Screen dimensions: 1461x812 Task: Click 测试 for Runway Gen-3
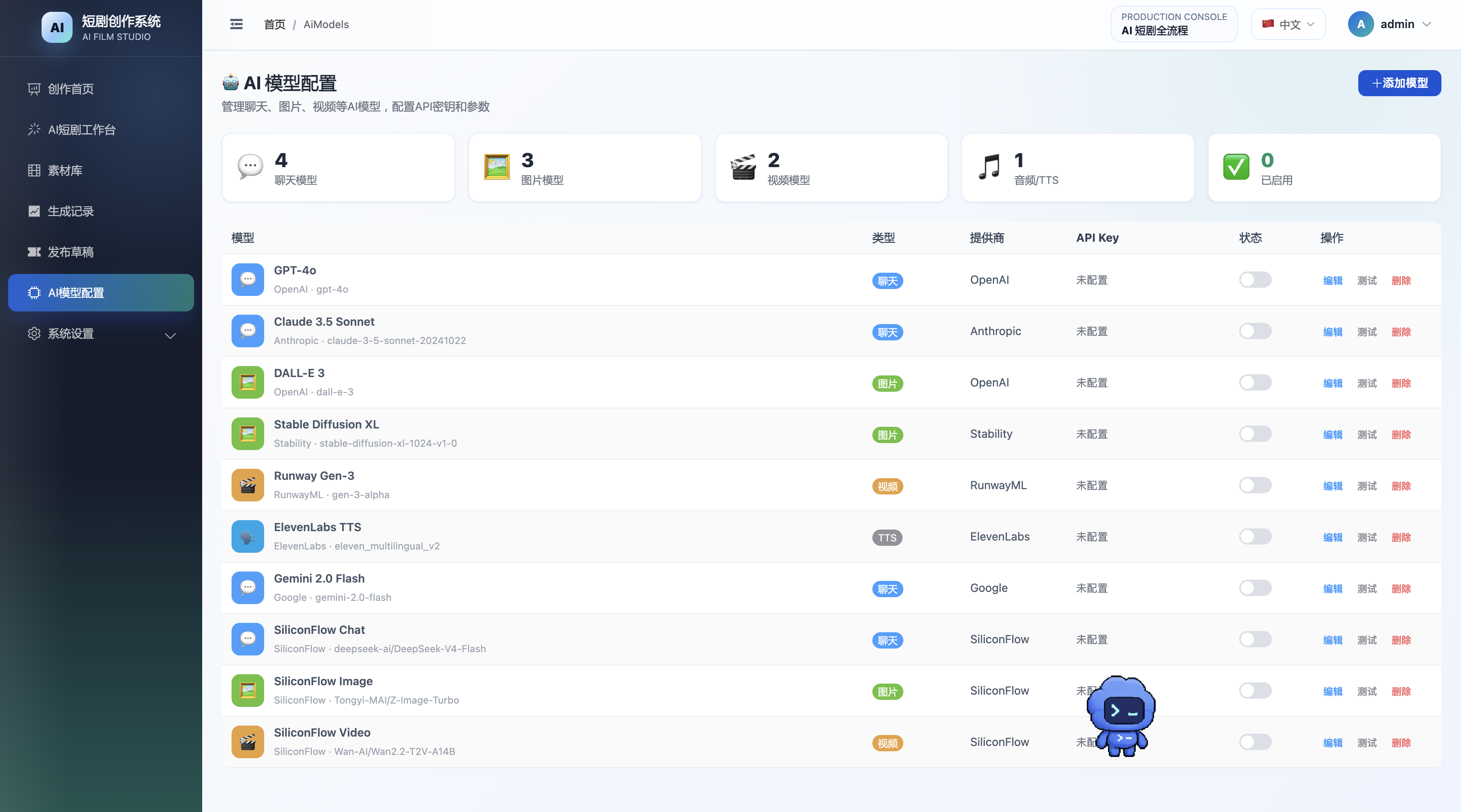point(1367,486)
